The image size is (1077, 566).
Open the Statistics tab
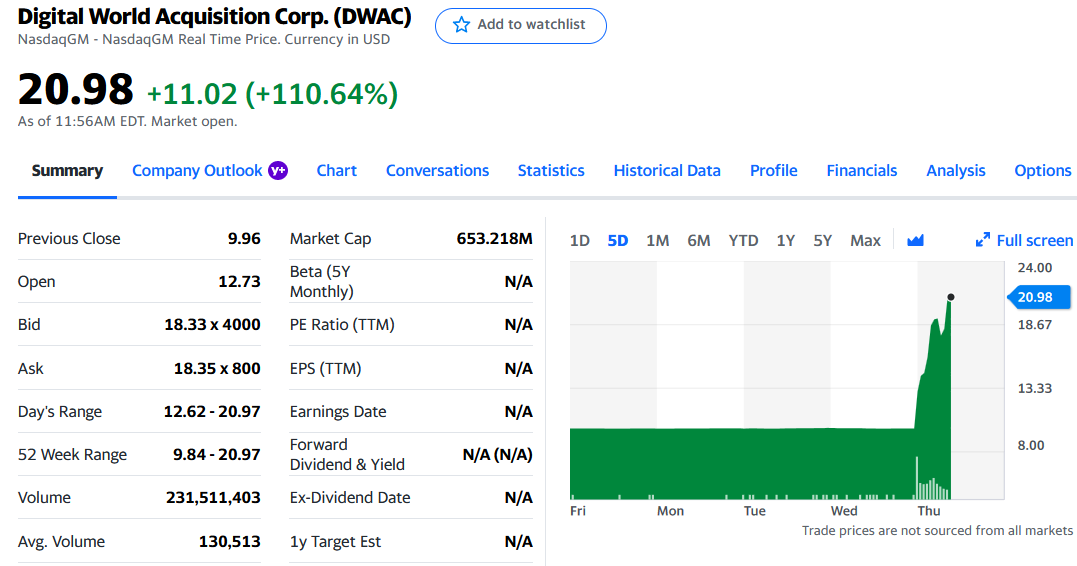[x=551, y=170]
